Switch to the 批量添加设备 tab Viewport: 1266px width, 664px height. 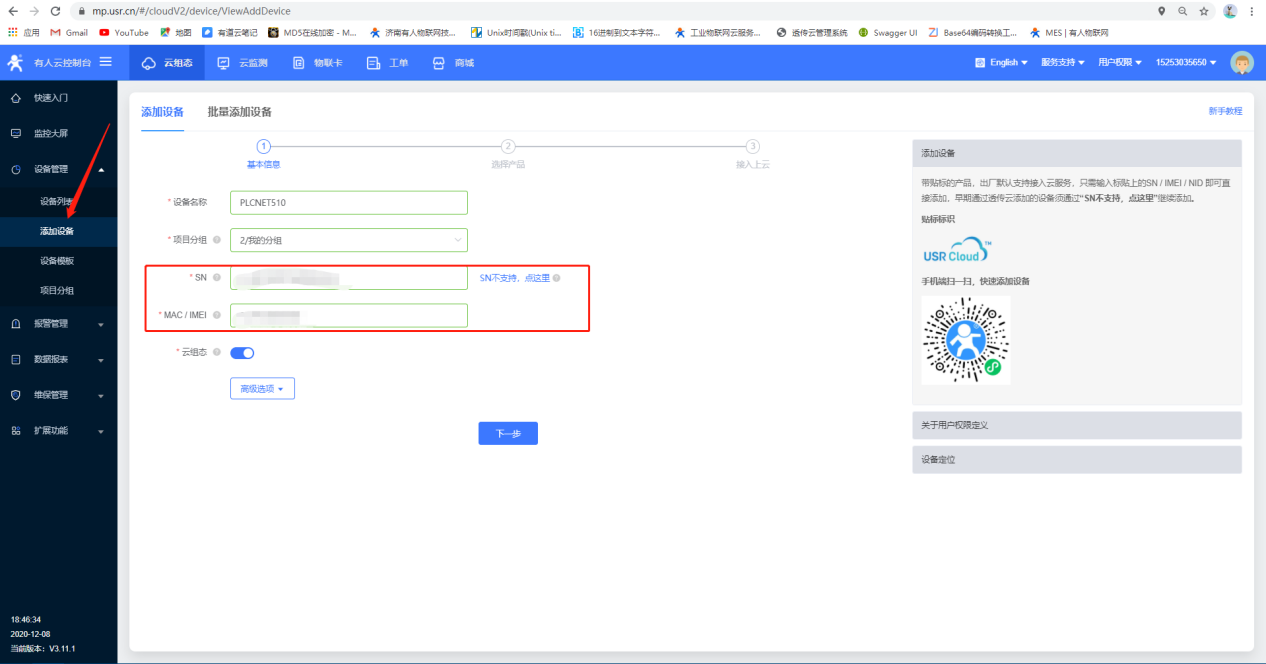click(239, 112)
